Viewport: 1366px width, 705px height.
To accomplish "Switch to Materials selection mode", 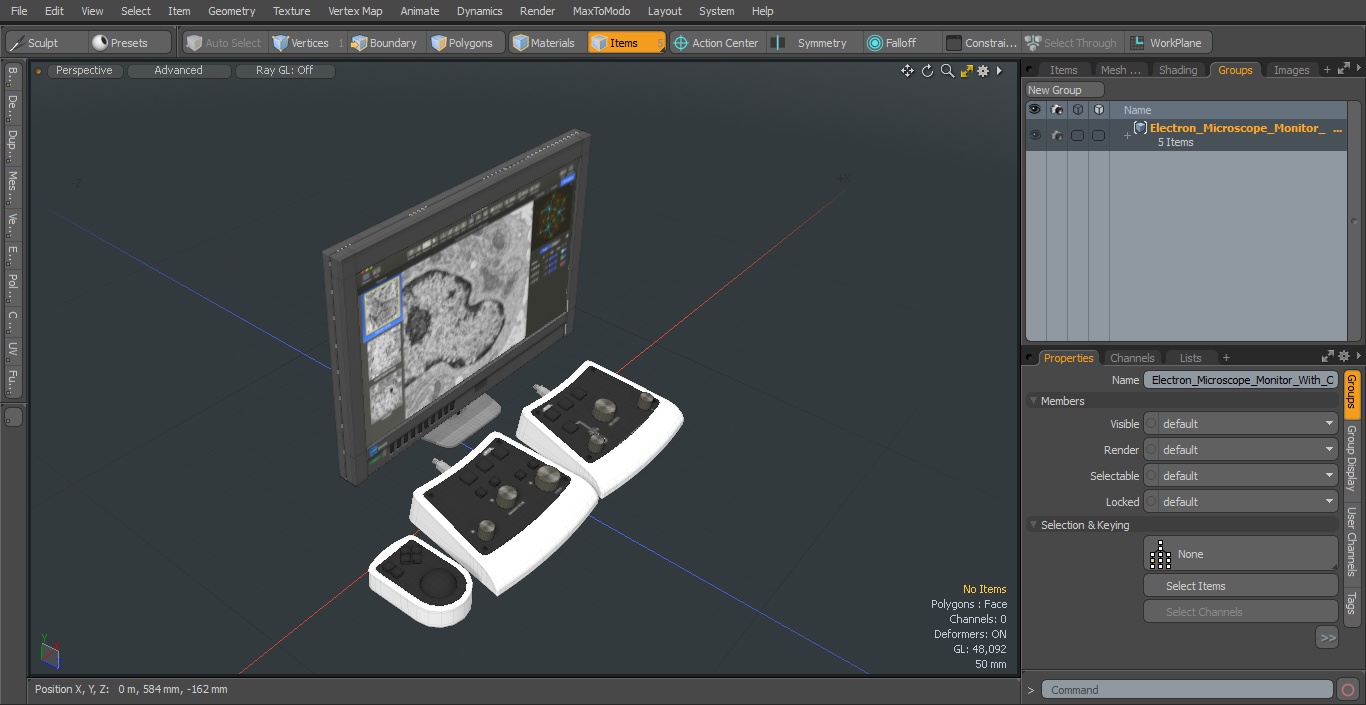I will point(544,43).
